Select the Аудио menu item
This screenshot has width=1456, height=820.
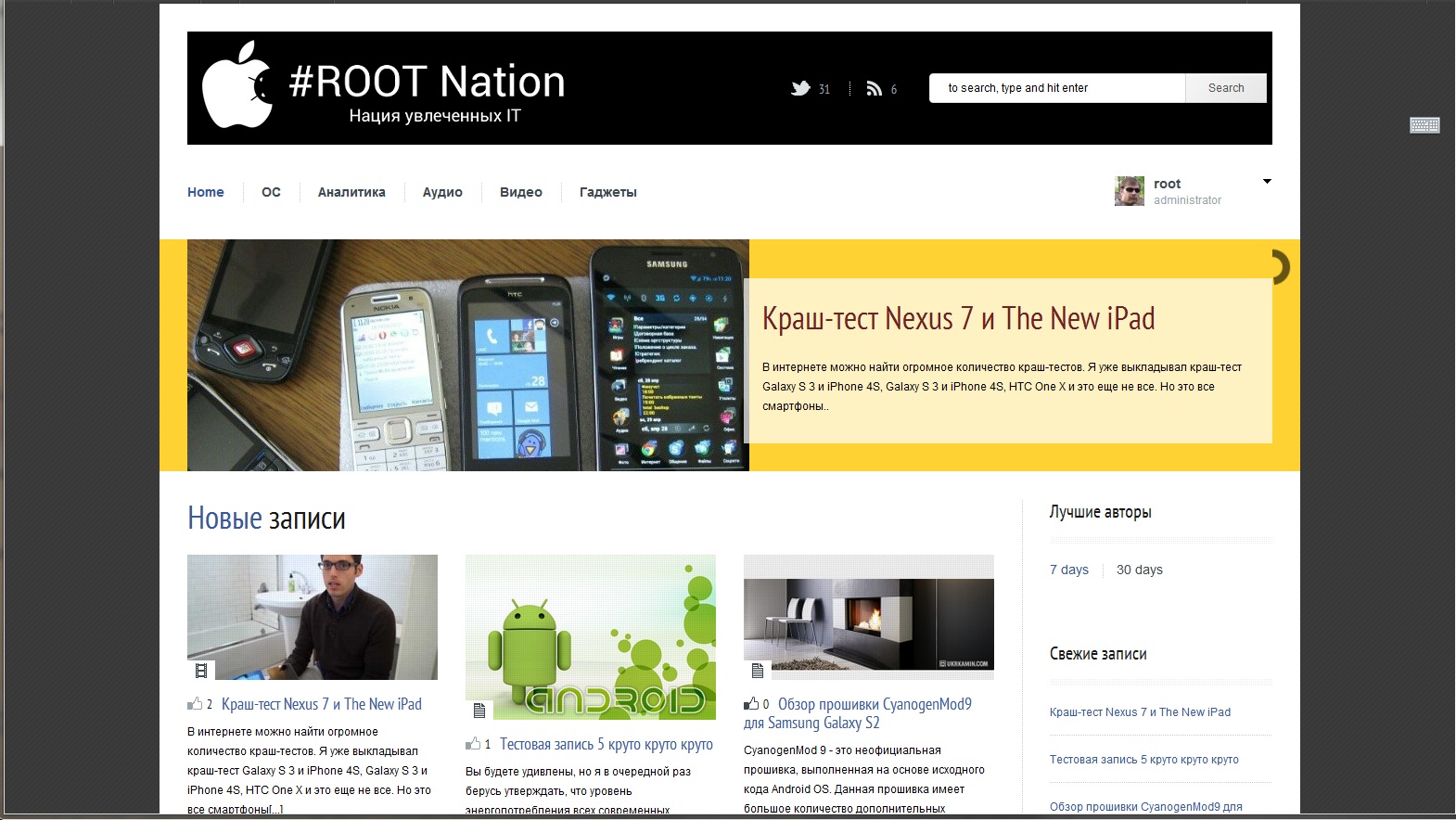click(442, 192)
